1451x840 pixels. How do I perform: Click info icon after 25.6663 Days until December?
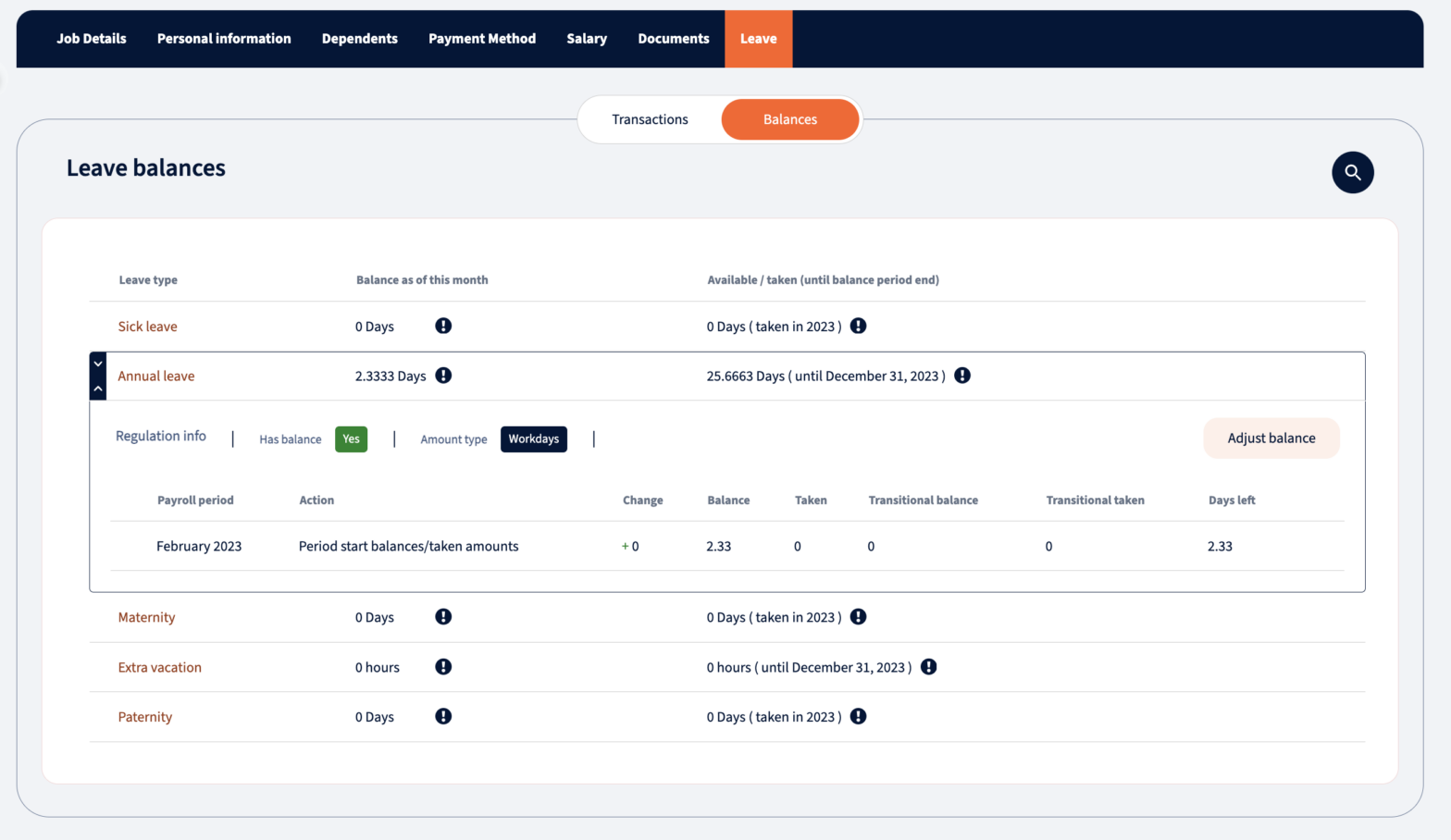pos(962,376)
